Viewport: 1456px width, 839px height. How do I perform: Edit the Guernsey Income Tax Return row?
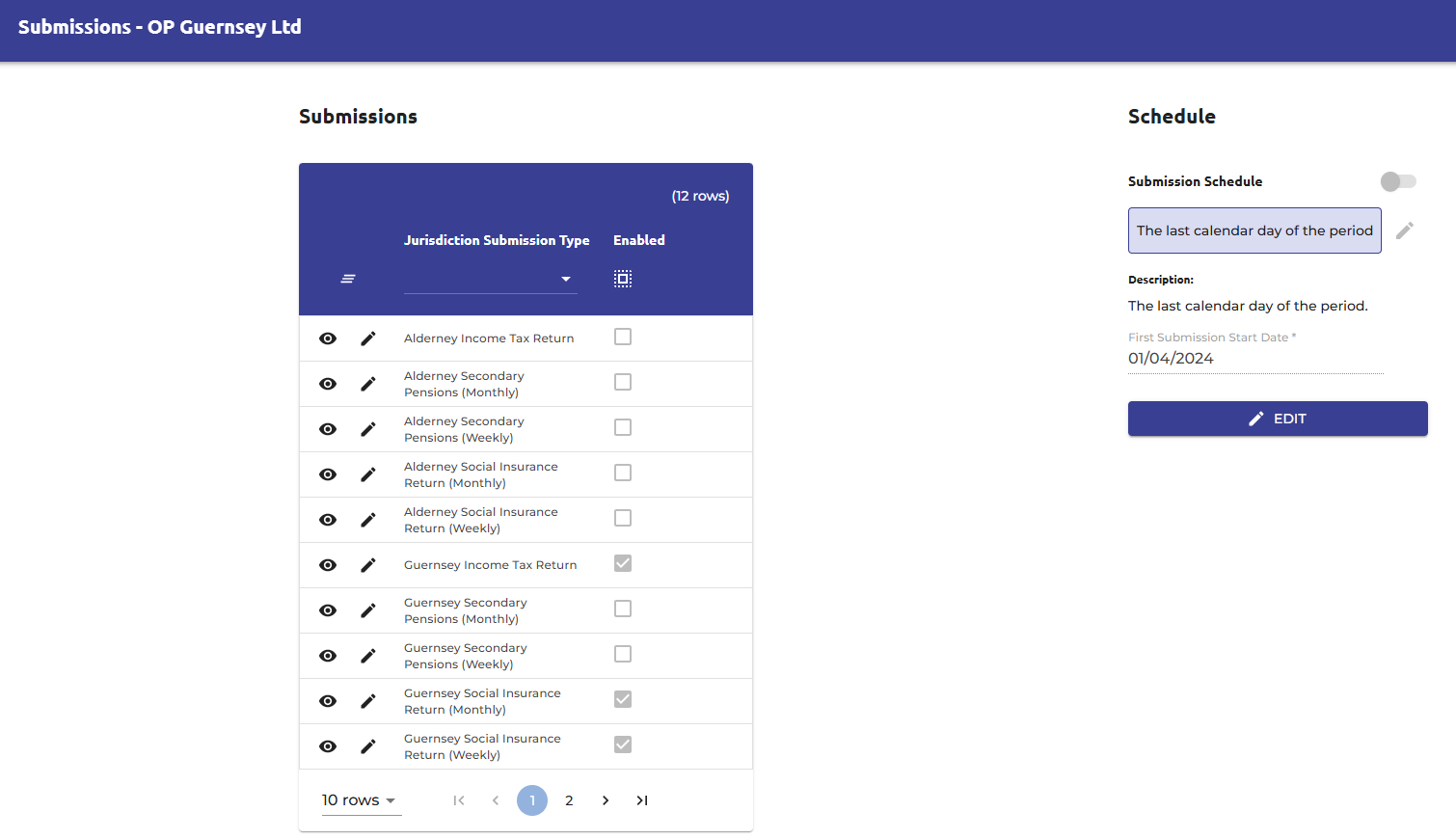[x=368, y=565]
